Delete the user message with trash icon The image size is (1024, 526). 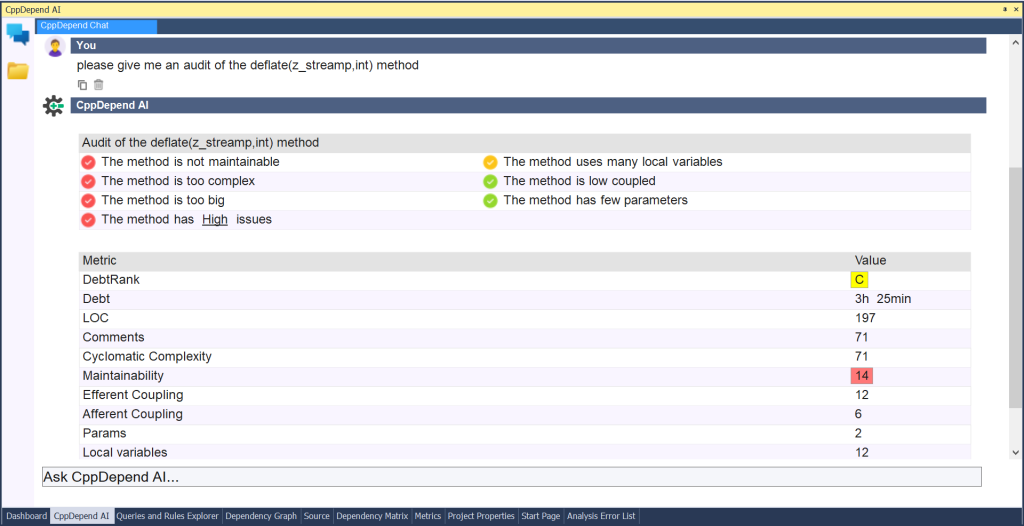coord(99,84)
